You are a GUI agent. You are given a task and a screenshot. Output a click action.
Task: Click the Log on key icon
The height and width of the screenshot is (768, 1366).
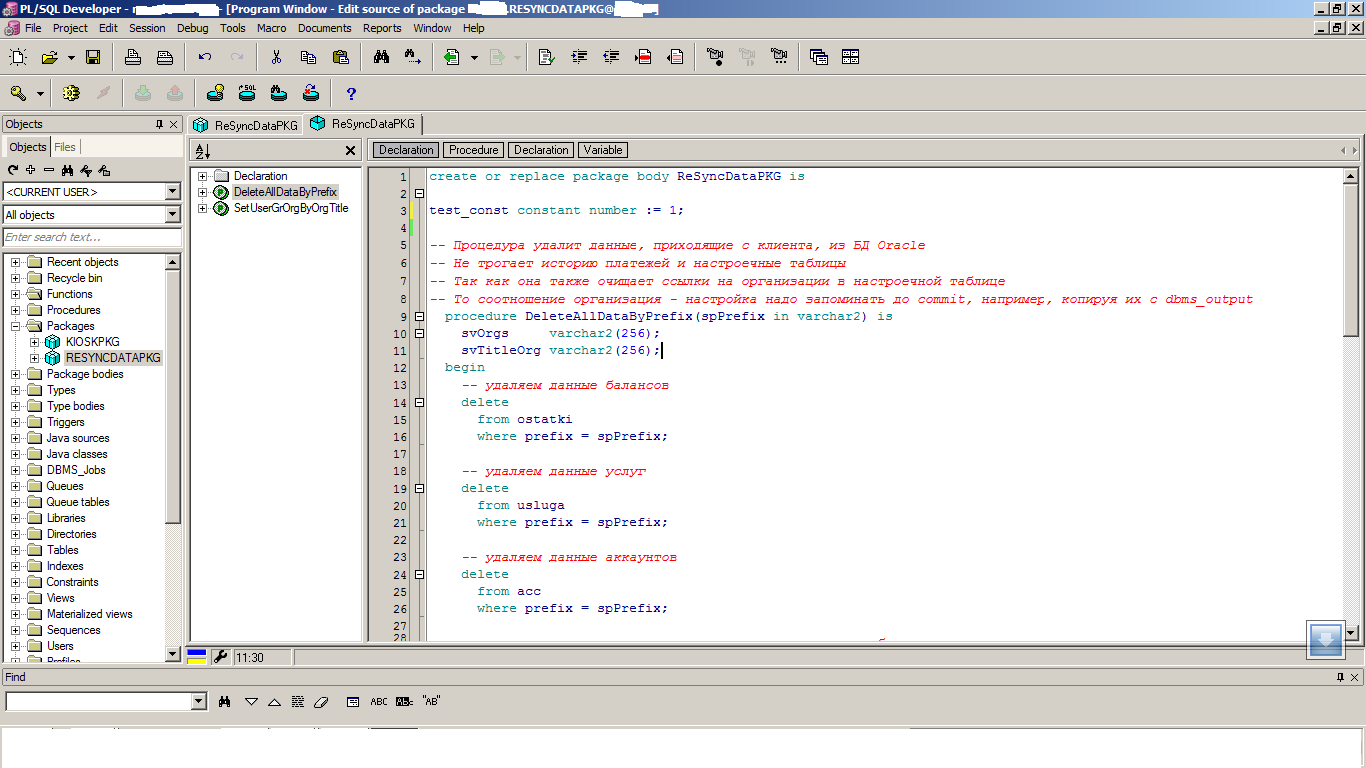coord(18,93)
